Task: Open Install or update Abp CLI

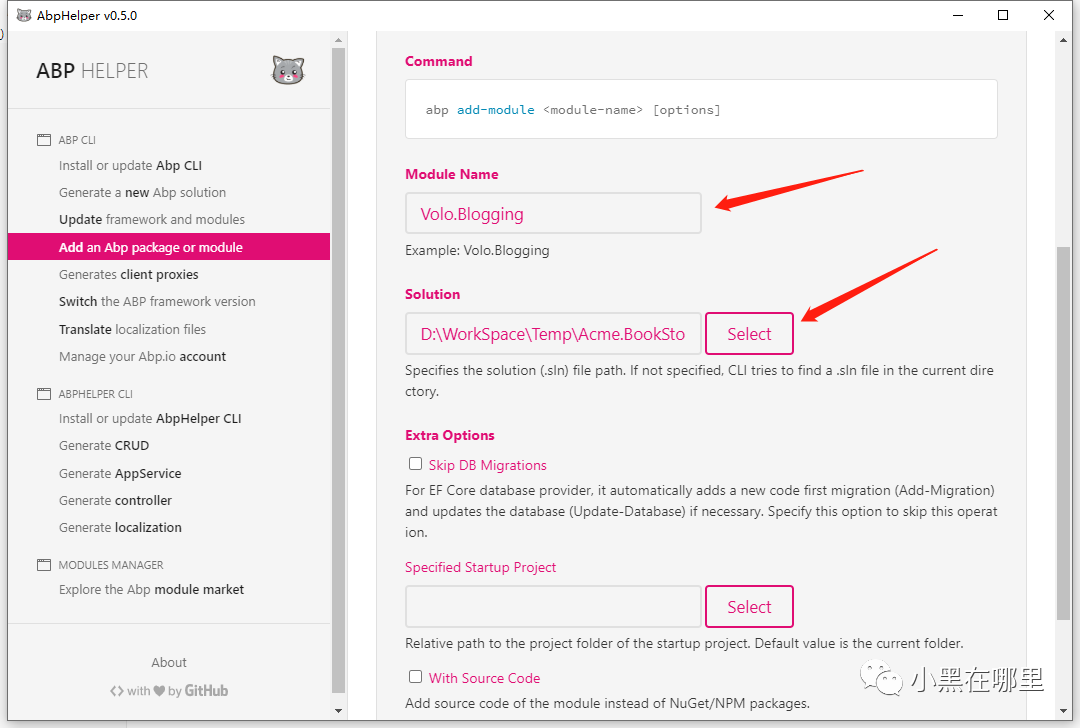Action: [130, 165]
